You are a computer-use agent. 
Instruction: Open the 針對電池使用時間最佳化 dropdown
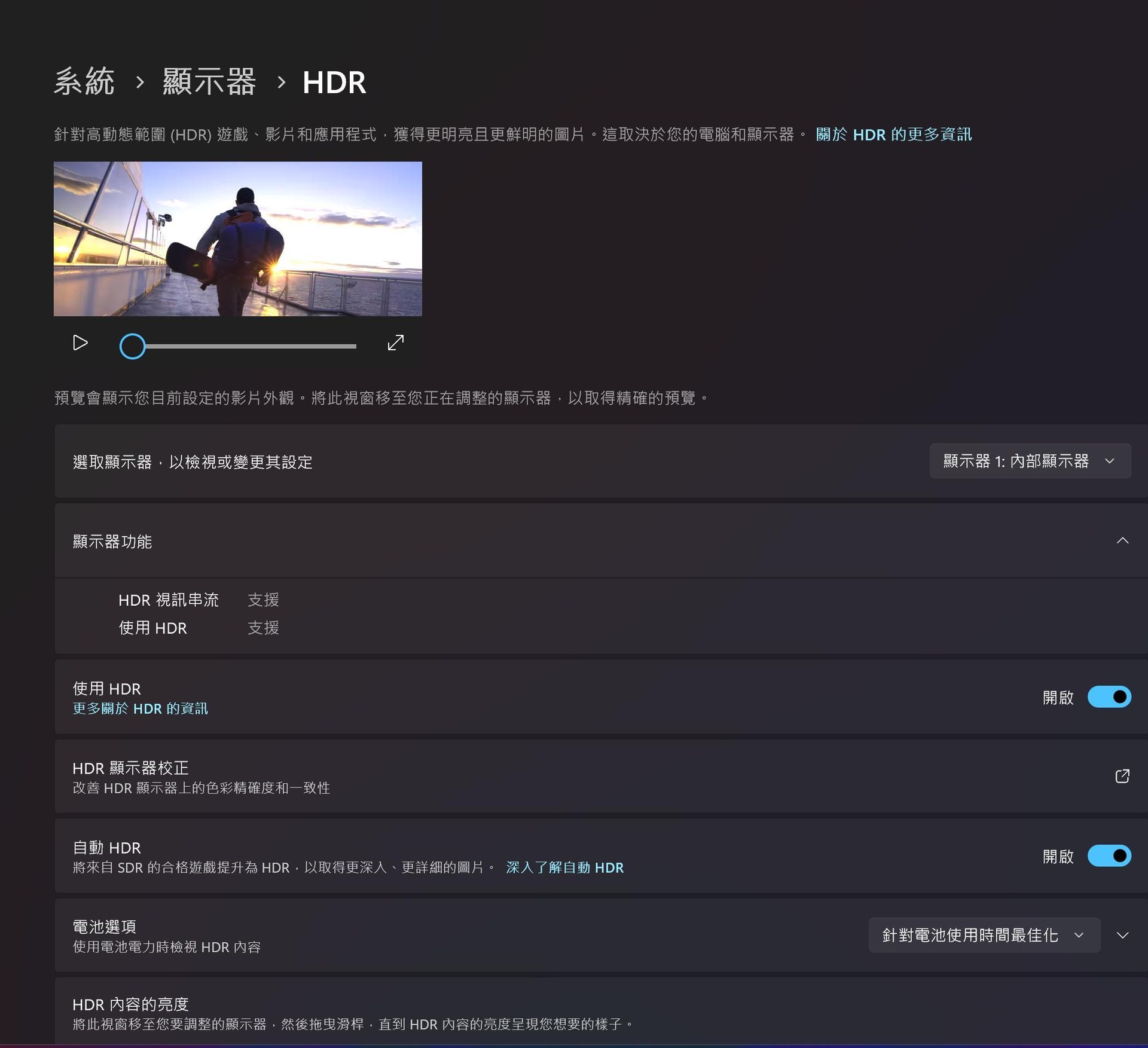pos(984,935)
